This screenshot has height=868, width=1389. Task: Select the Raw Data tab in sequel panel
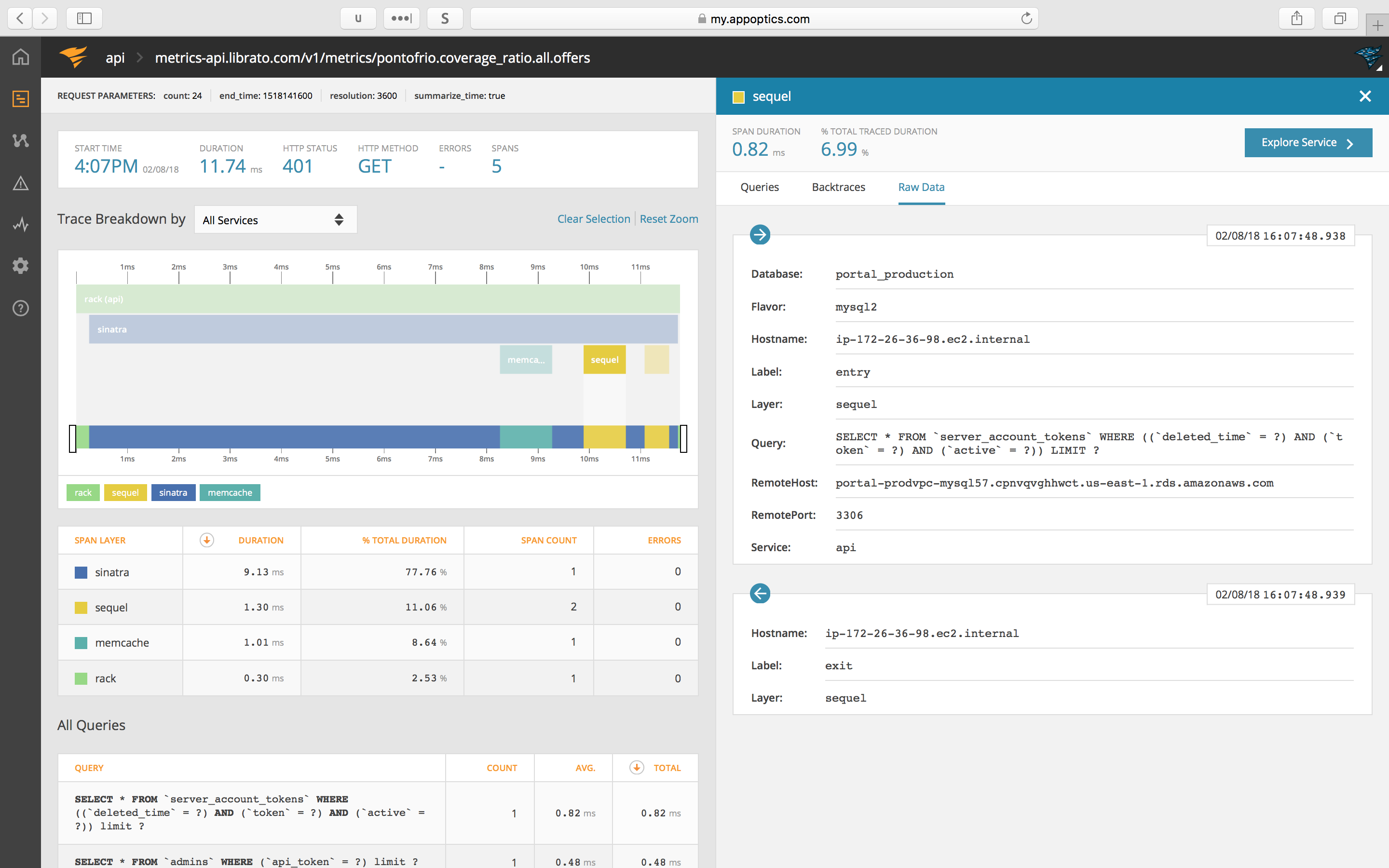(x=920, y=187)
